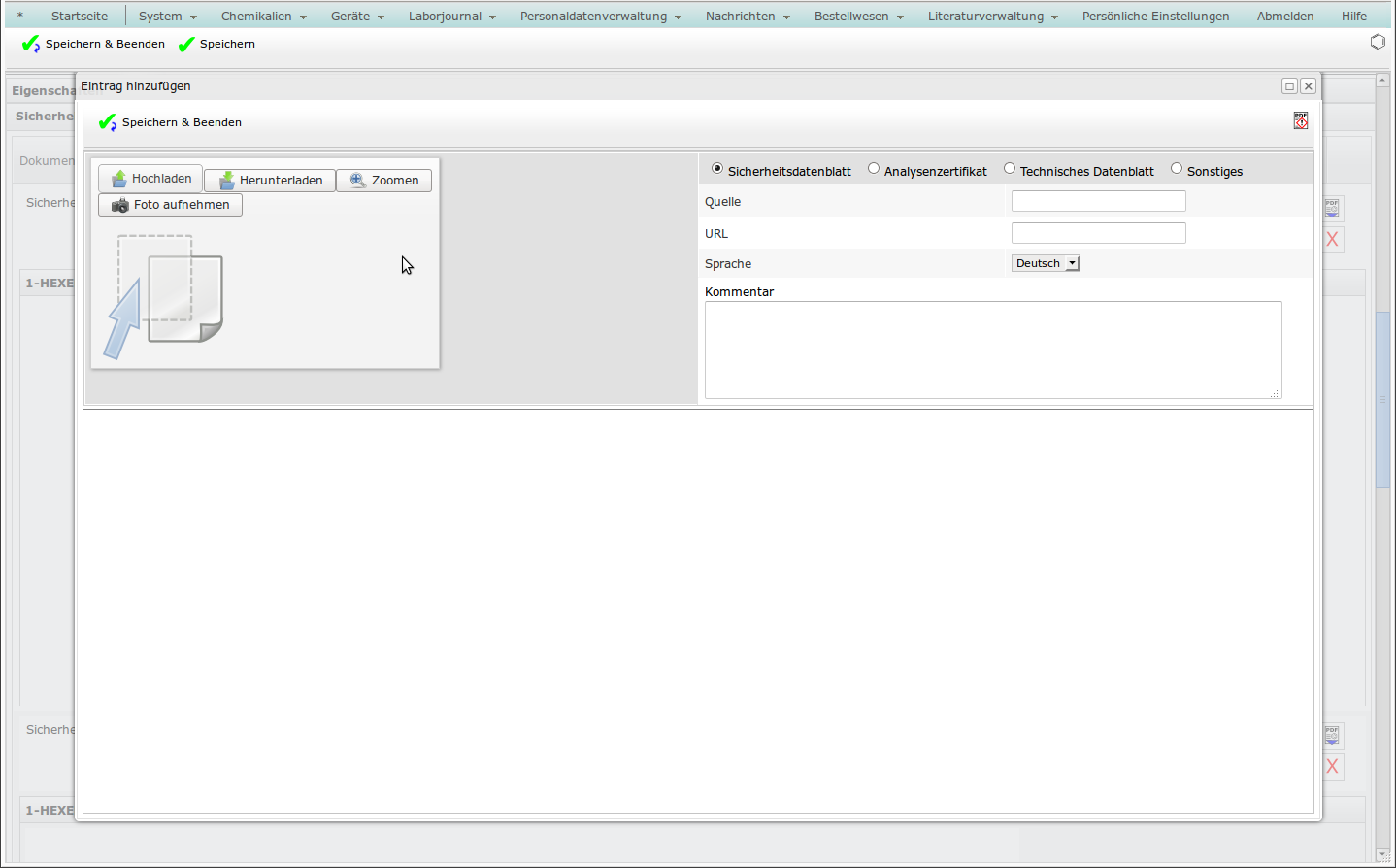1396x868 pixels.
Task: Click the page vertical scrollbar thumb
Action: coord(1382,399)
